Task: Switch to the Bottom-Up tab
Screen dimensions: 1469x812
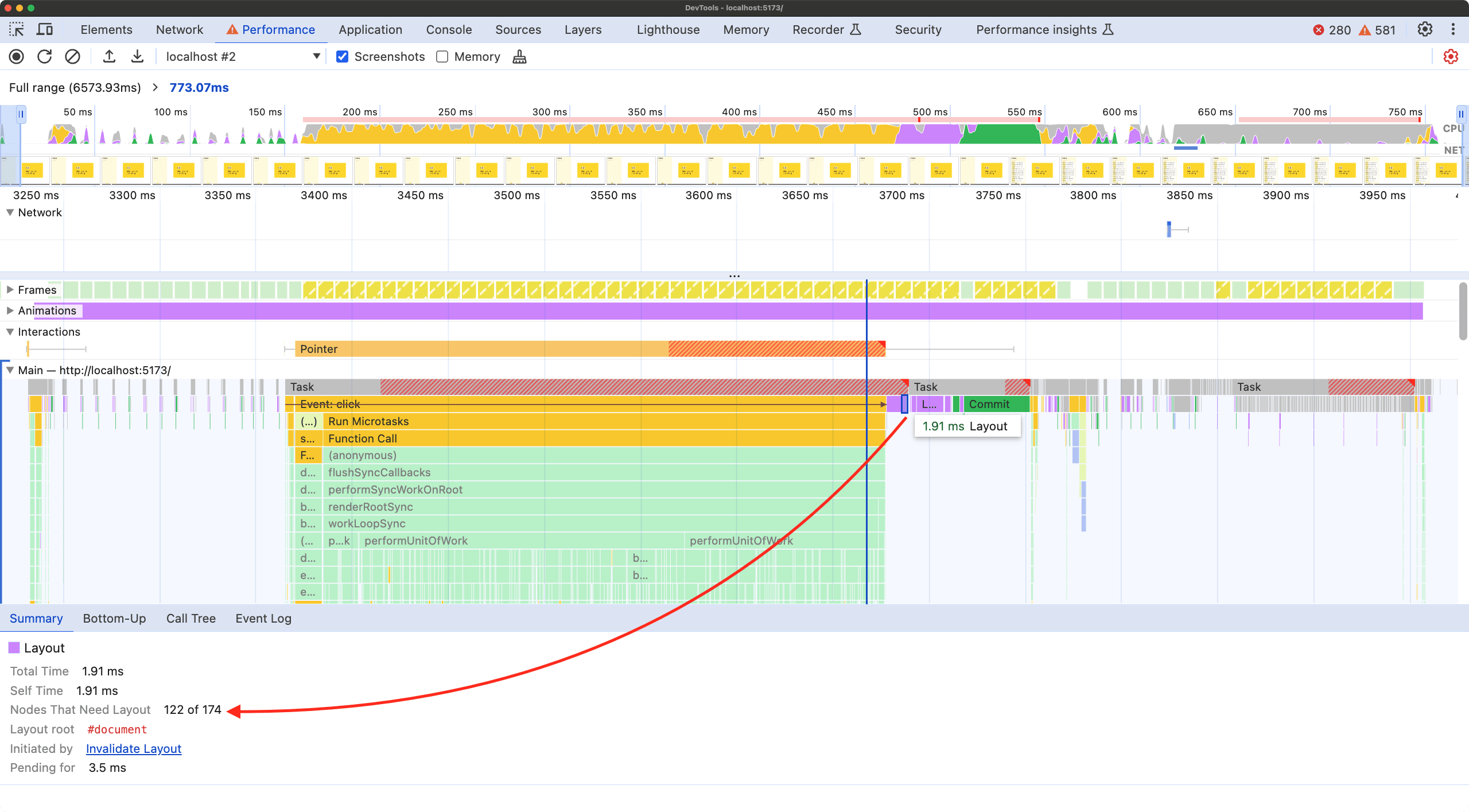Action: 114,619
